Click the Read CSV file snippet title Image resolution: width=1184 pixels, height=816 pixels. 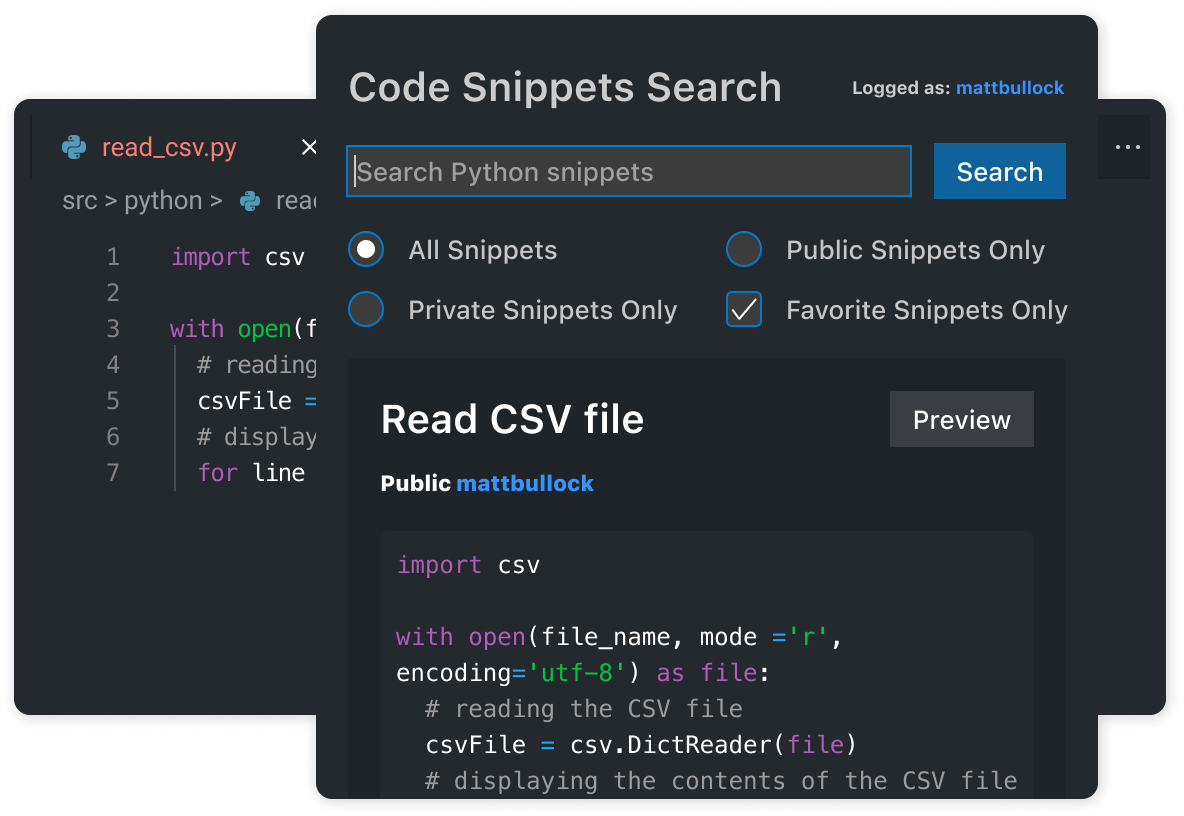tap(512, 419)
